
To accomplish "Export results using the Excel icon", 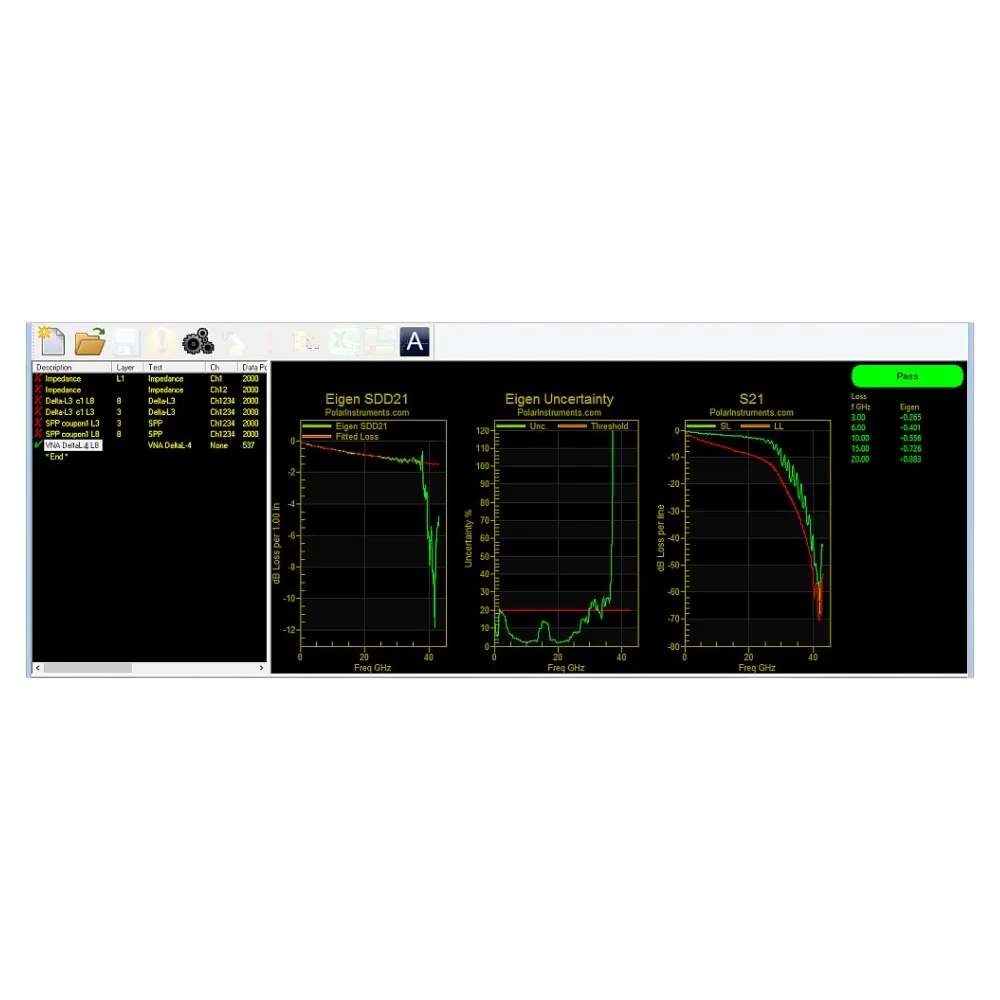I will click(x=345, y=340).
